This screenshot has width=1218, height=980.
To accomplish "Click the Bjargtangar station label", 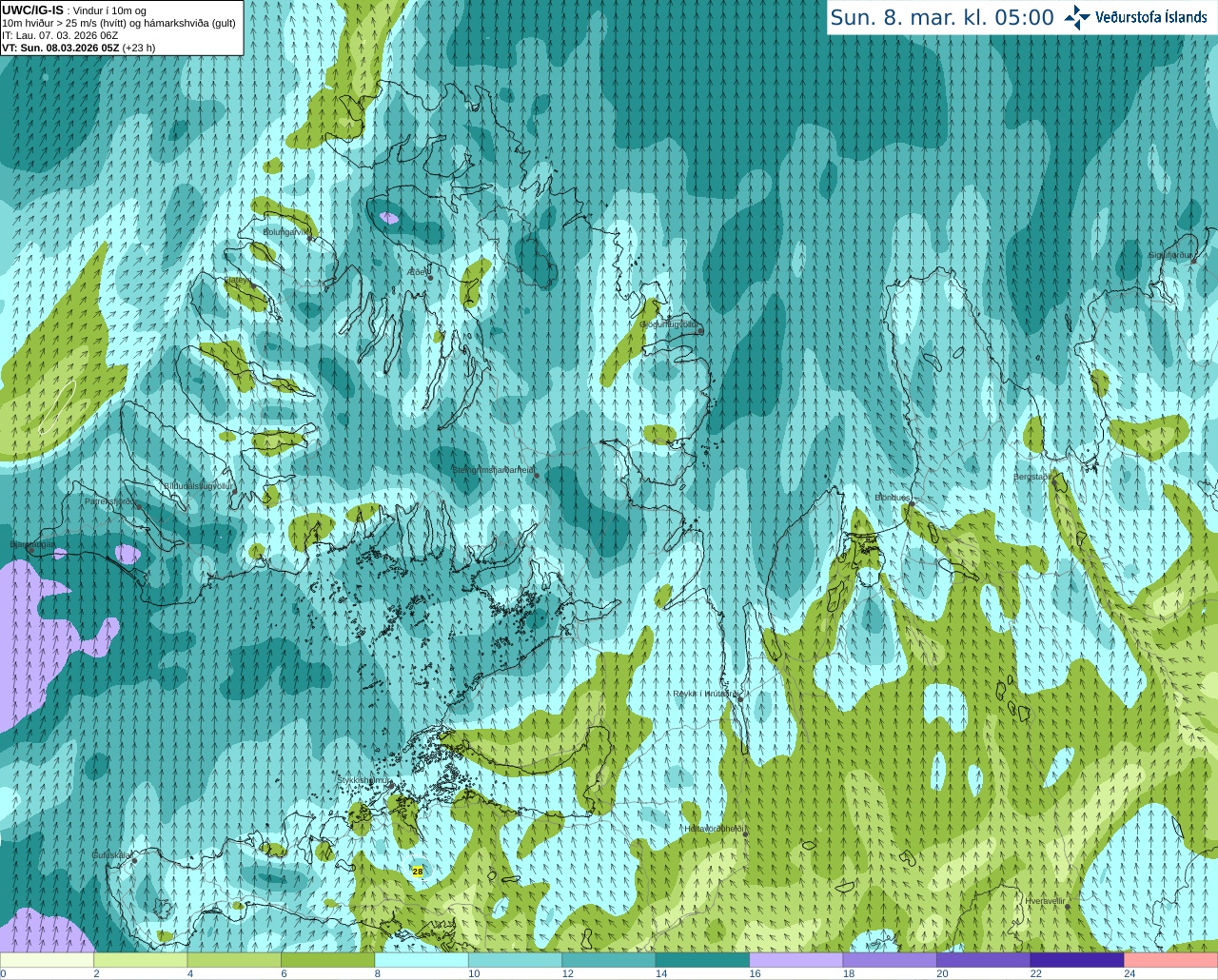I will tap(32, 544).
